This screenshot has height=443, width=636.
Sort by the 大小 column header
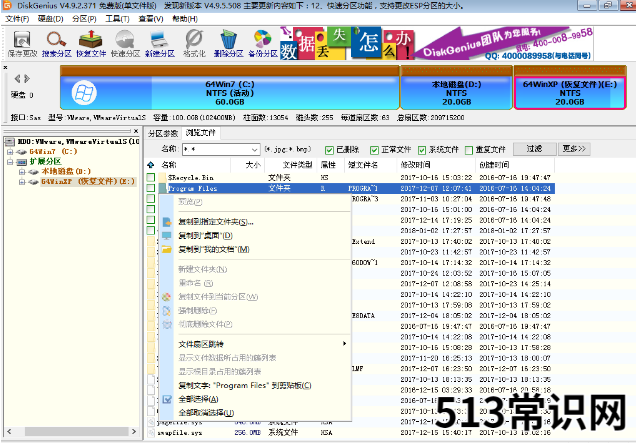coord(247,165)
